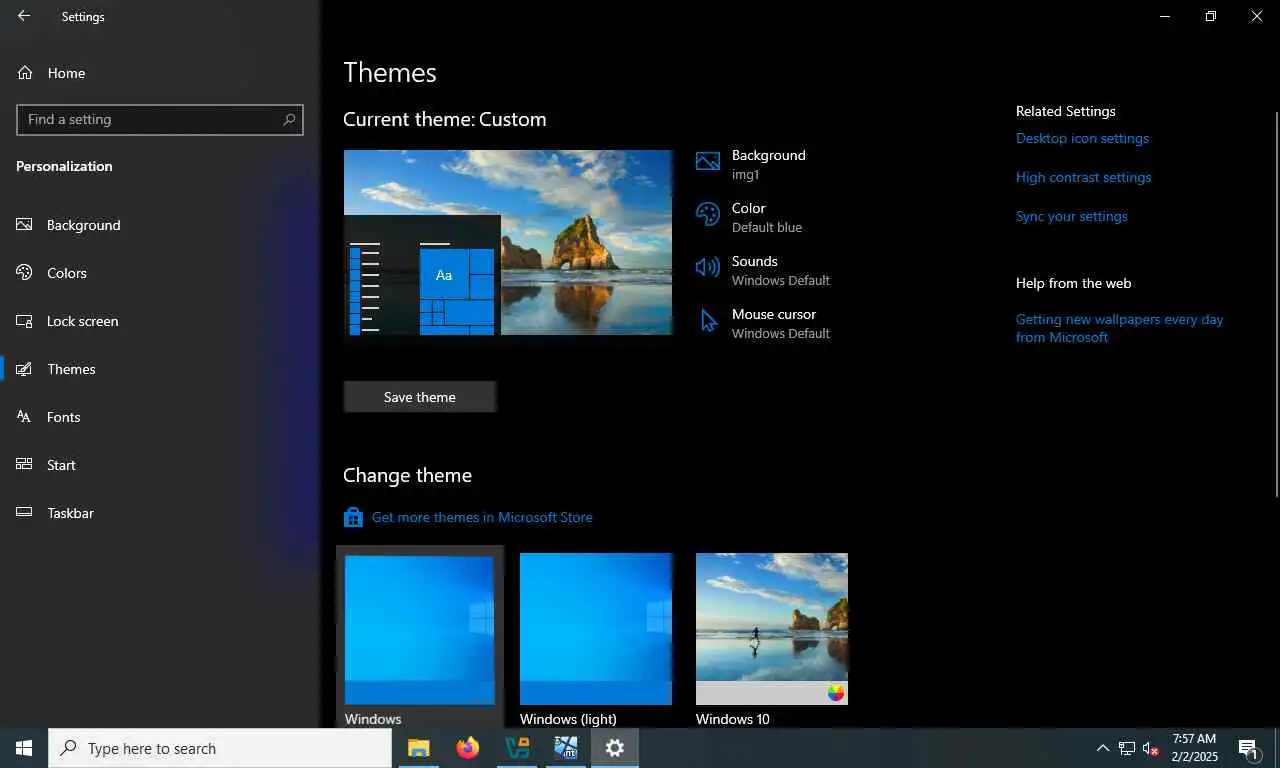Open Get more themes in Microsoft Store
Image resolution: width=1280 pixels, height=768 pixels.
pos(482,517)
